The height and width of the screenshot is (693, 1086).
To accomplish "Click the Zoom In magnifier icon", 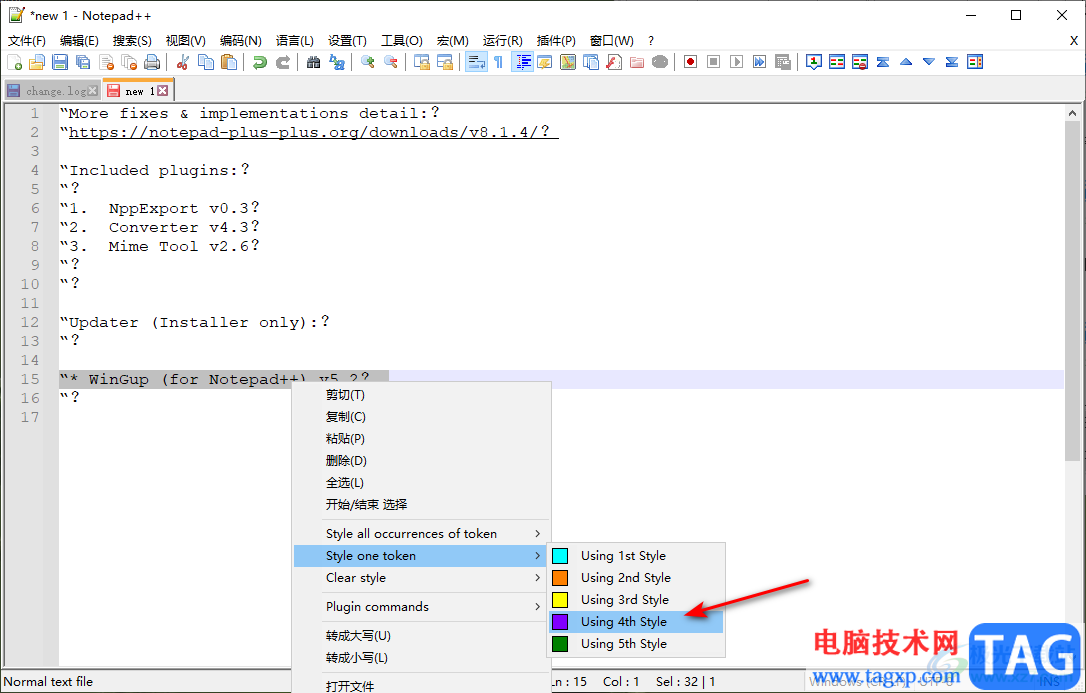I will click(x=368, y=62).
